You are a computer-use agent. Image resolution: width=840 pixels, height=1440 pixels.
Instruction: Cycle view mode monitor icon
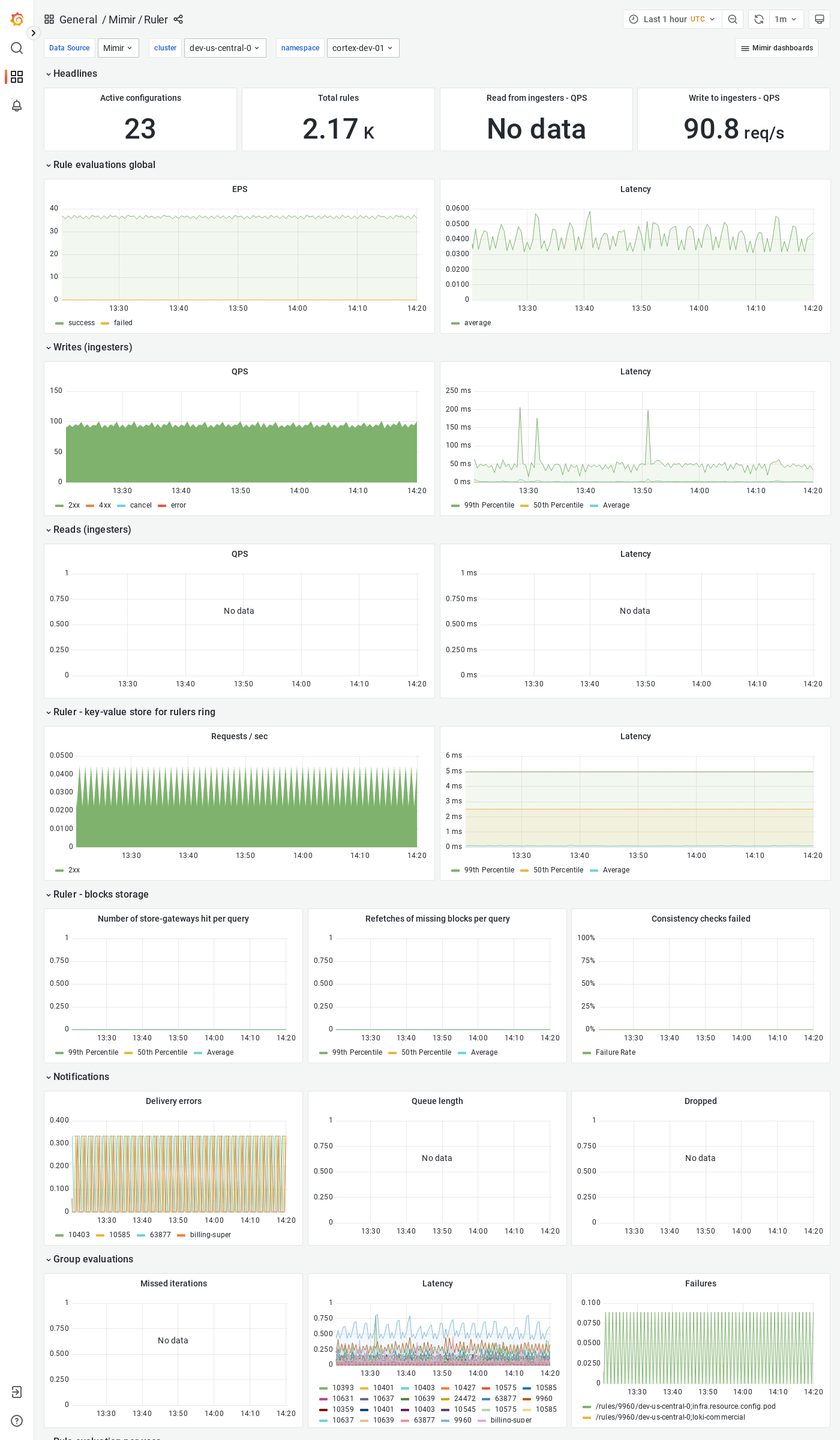click(x=819, y=19)
